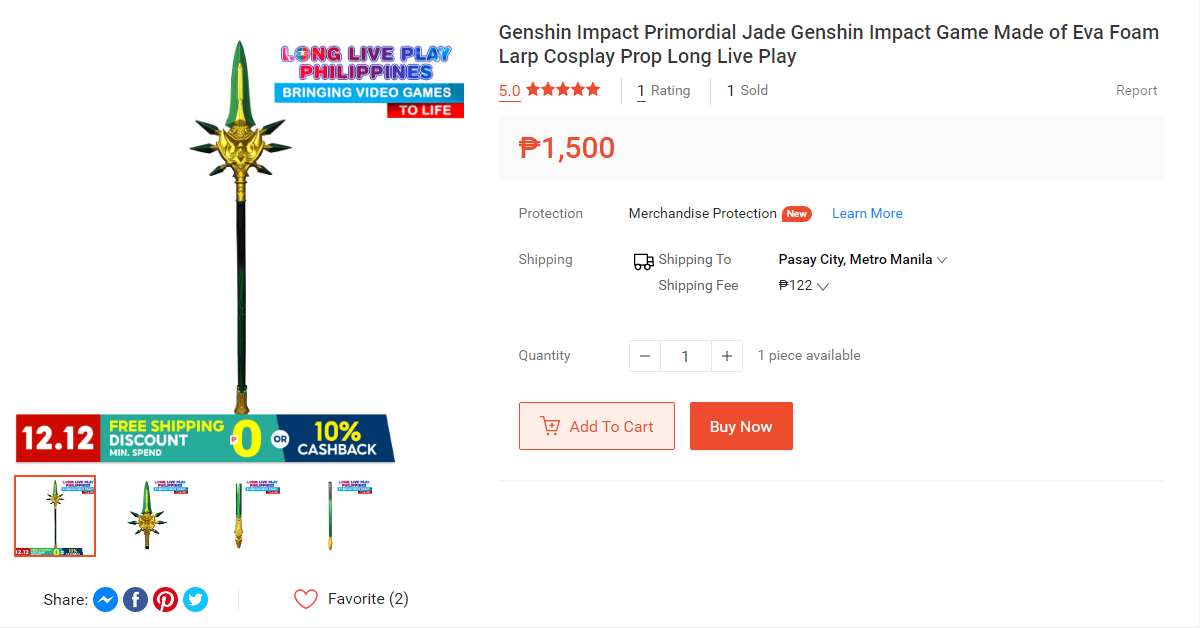
Task: Open the 1 Rating reviews link
Action: [x=664, y=90]
